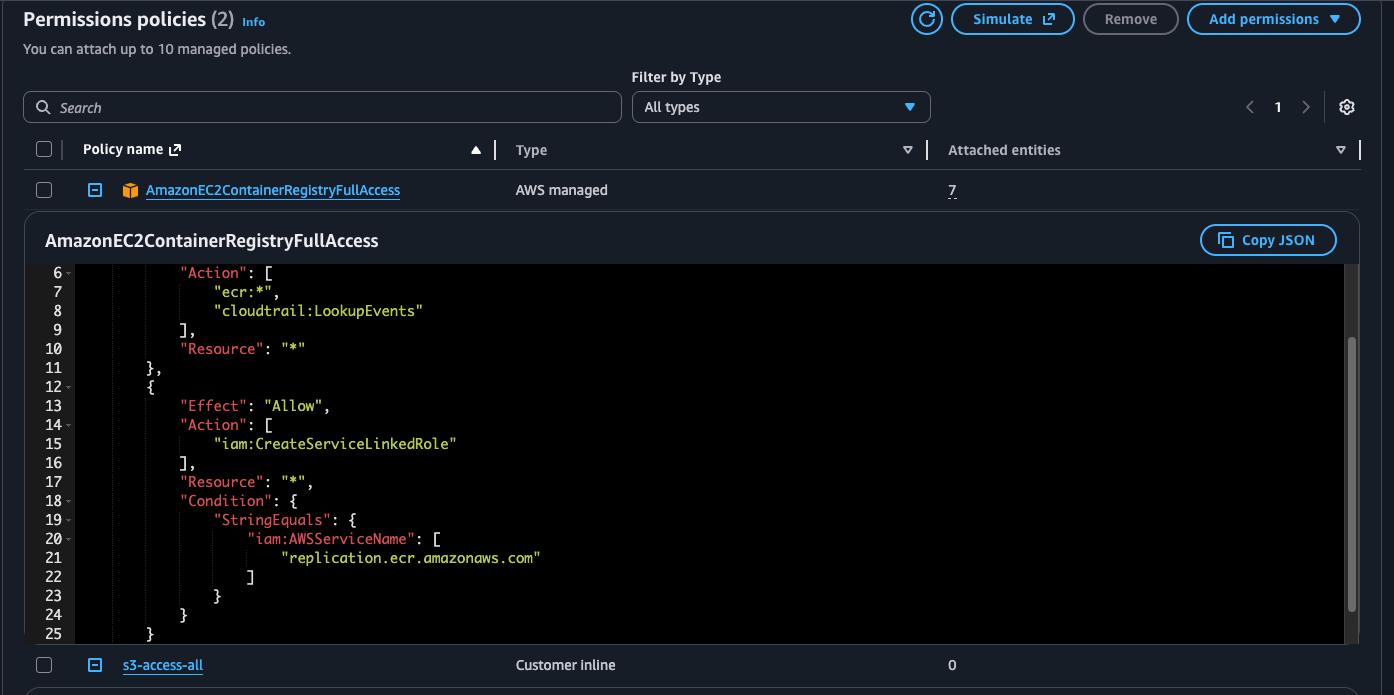
Task: Expand the s3-access-all policy row
Action: click(95, 665)
